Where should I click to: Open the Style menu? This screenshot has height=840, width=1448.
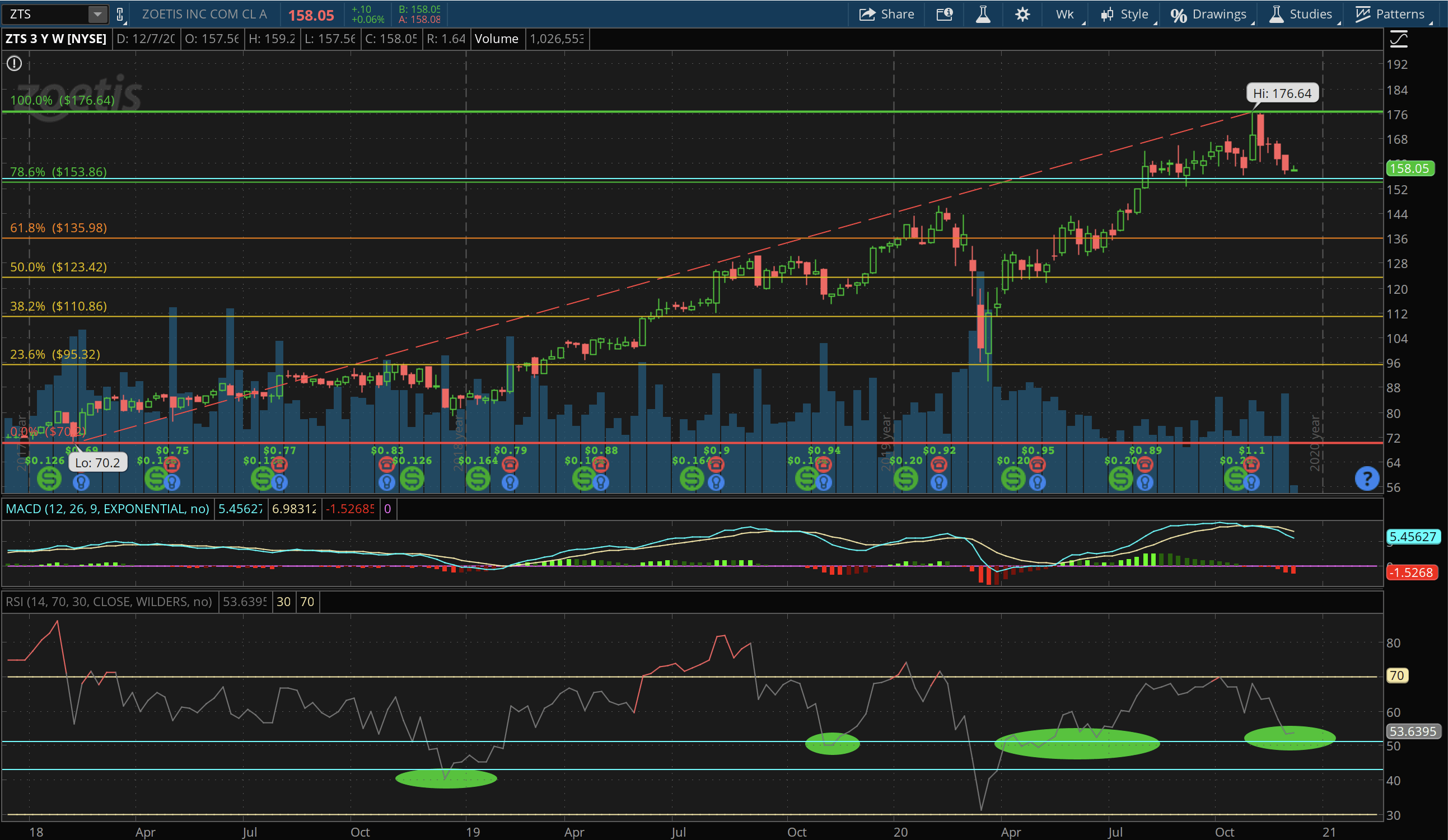pyautogui.click(x=1125, y=14)
